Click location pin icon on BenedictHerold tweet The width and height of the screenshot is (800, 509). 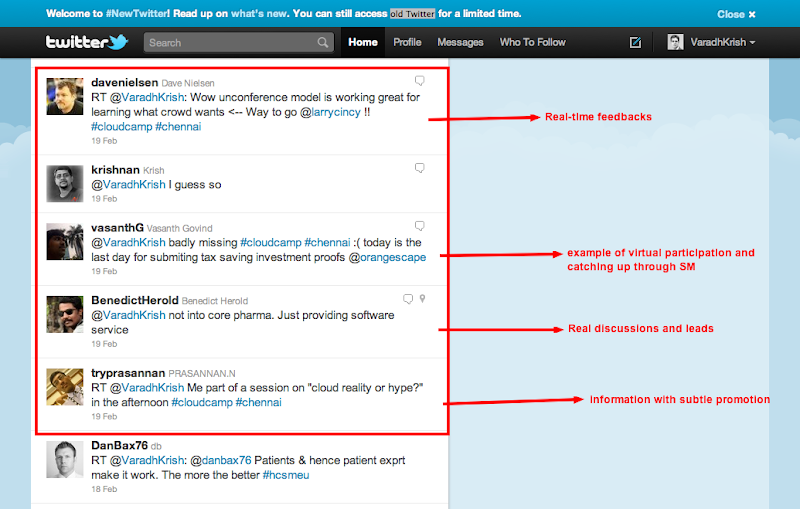tap(422, 299)
